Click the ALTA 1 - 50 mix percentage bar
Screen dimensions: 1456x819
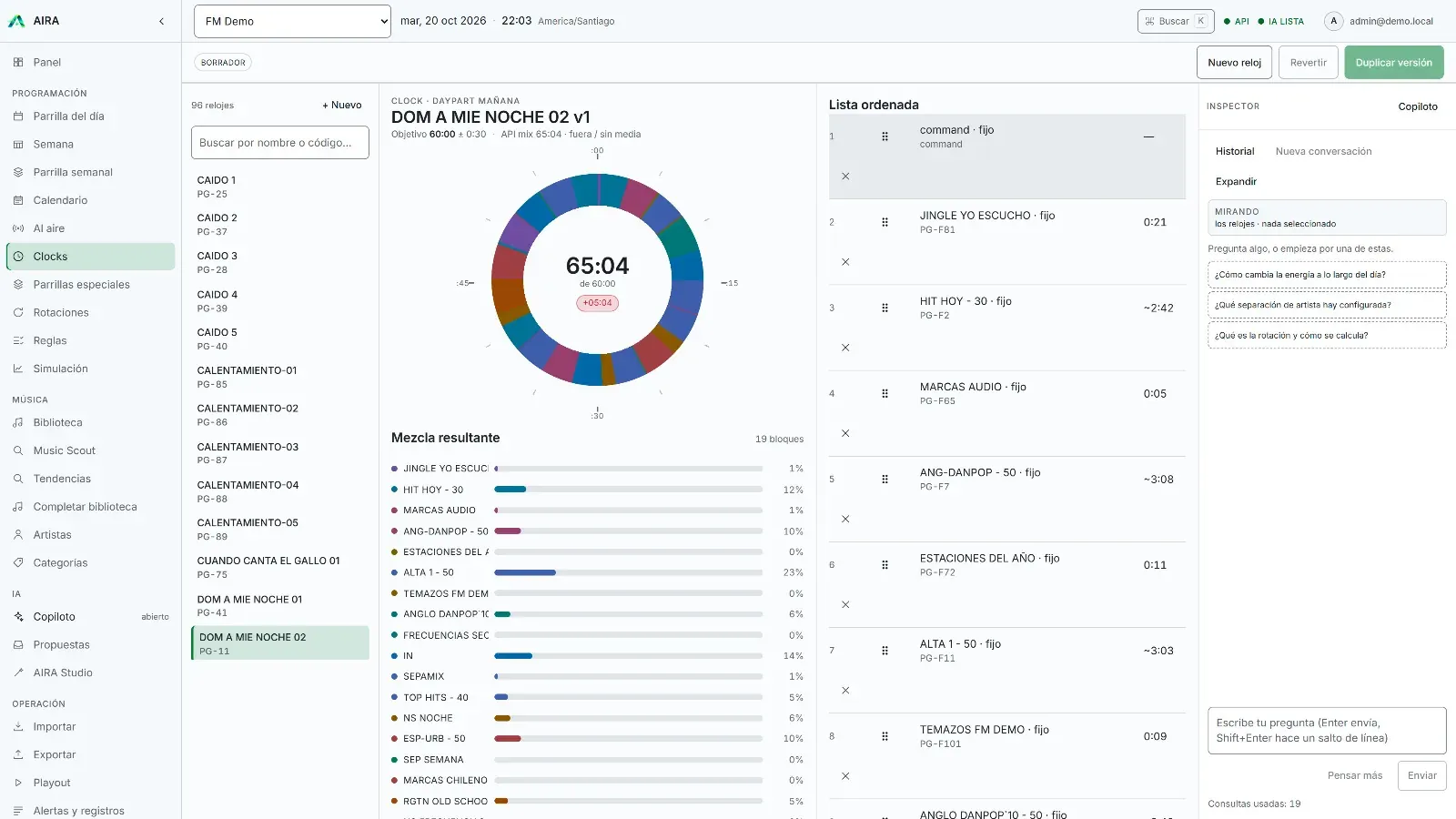point(628,572)
